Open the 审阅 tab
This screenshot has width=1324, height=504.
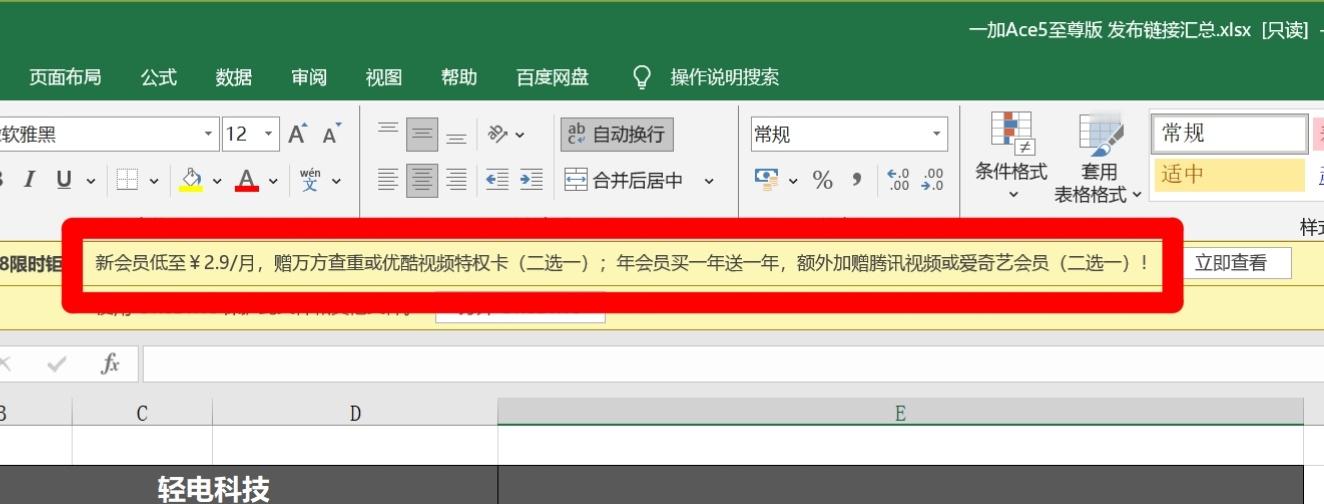click(x=309, y=77)
